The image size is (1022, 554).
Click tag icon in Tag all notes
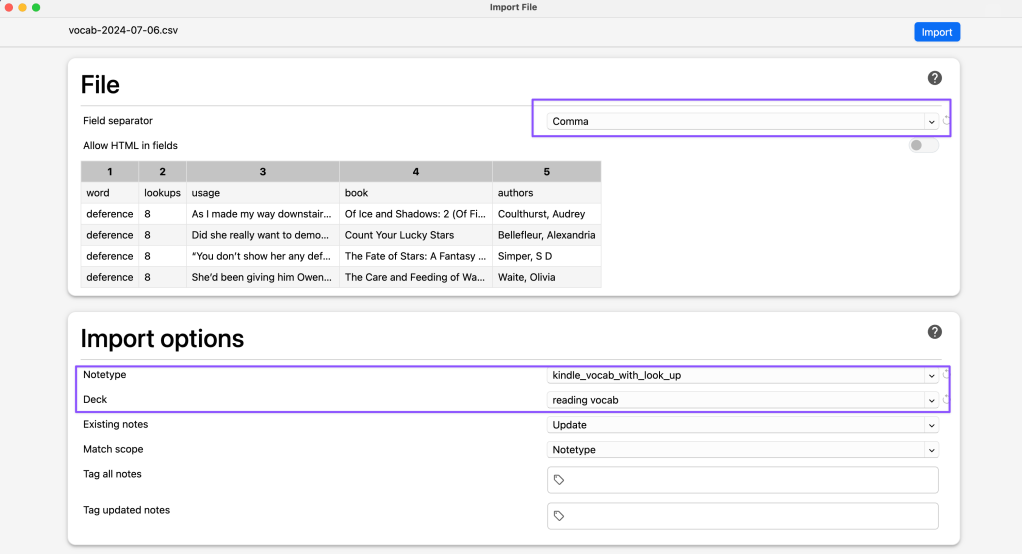tap(559, 480)
